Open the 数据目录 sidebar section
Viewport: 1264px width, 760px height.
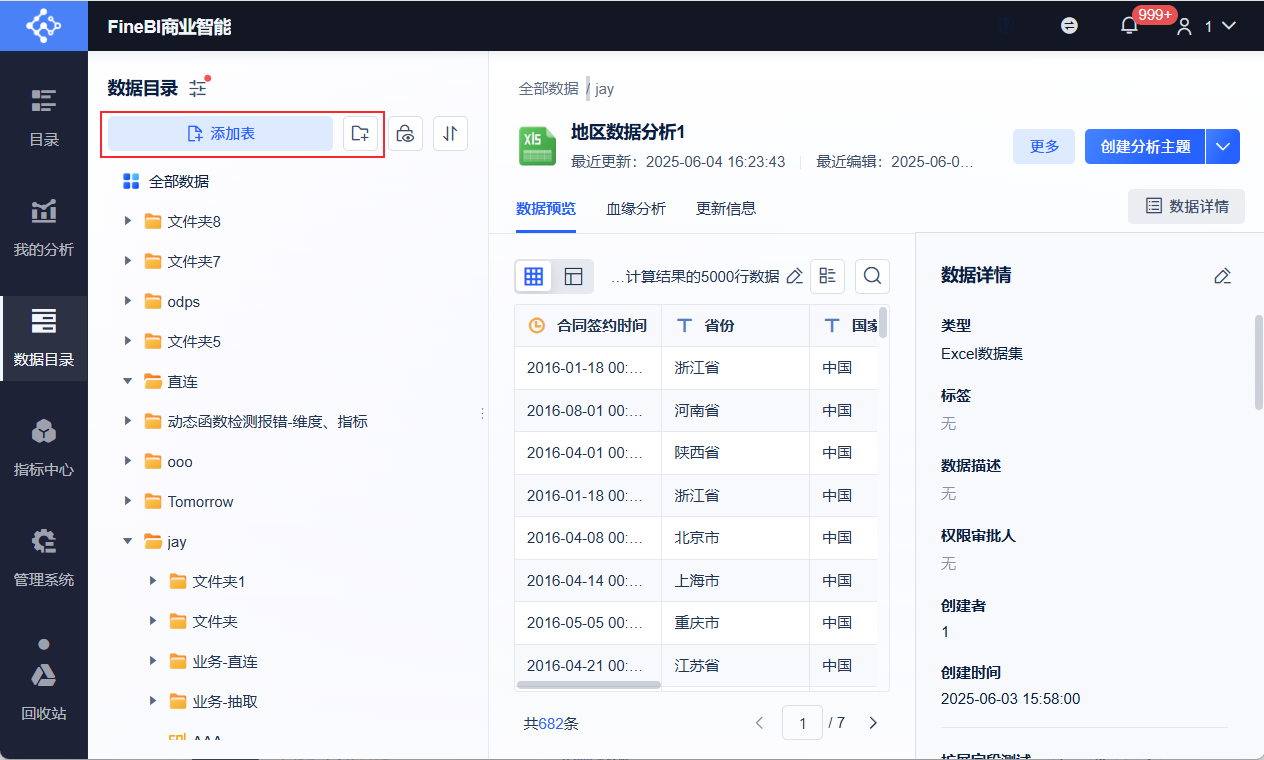coord(44,339)
